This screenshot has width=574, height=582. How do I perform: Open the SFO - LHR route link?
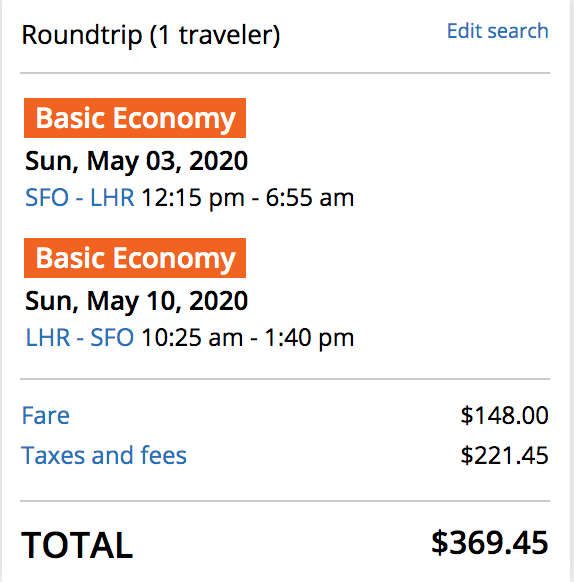79,197
